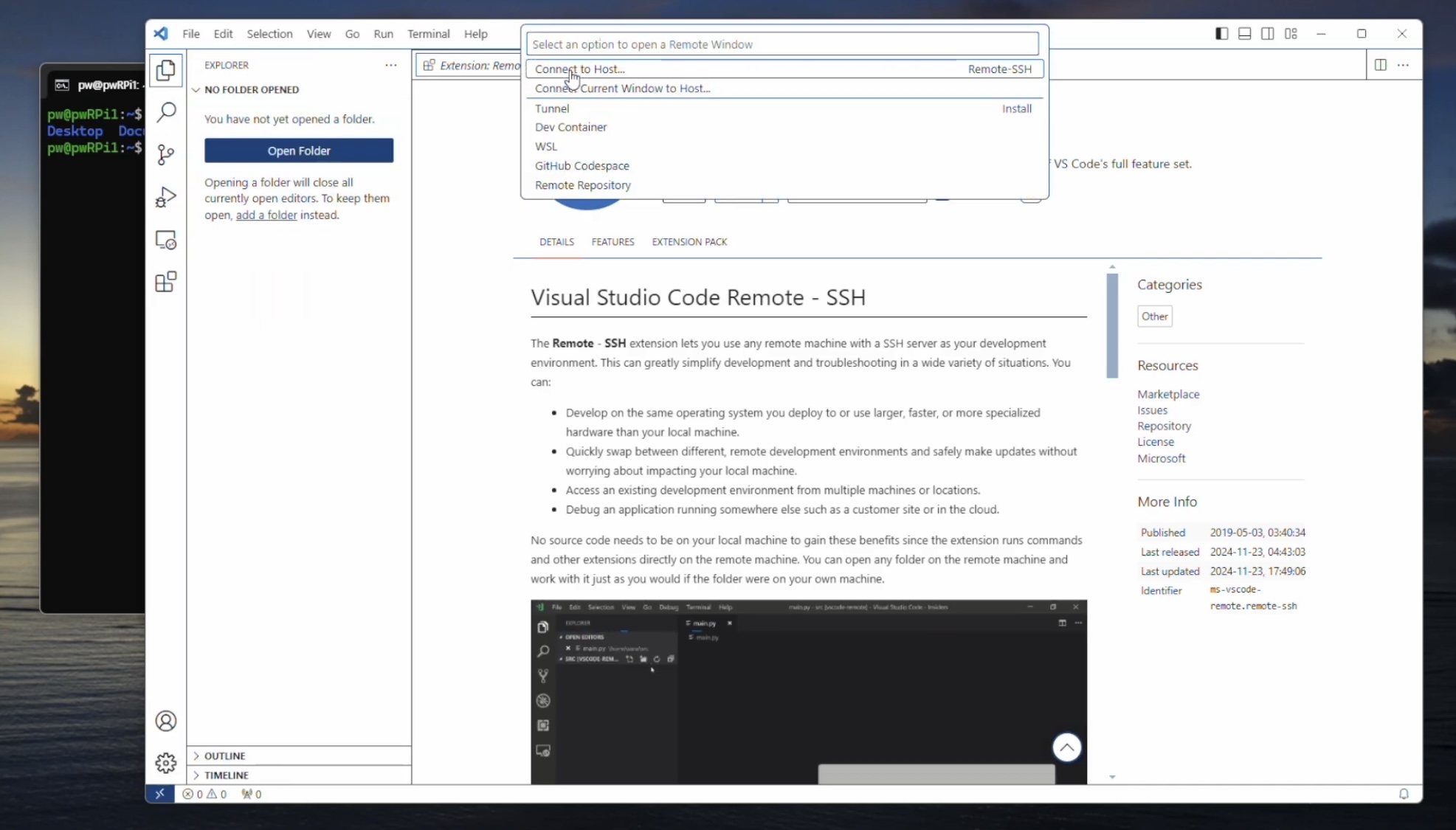The image size is (1456, 830).
Task: Expand the Timeline section
Action: 227,775
